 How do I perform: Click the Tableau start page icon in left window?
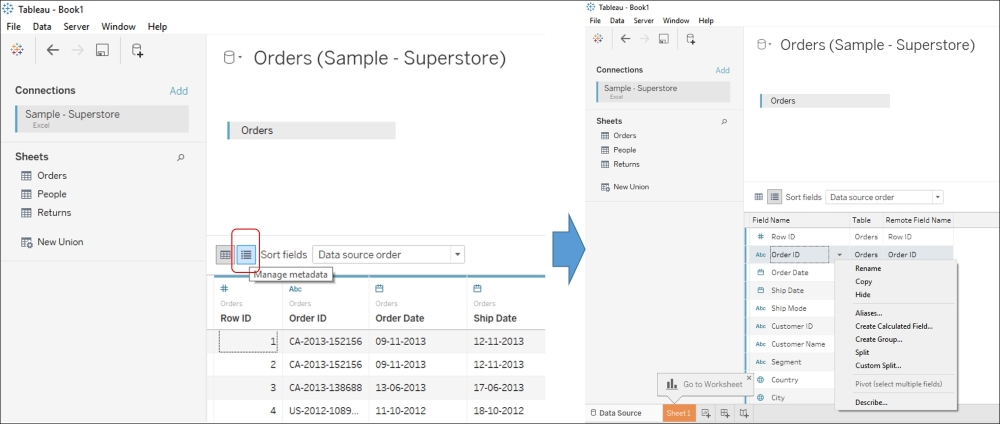[x=17, y=50]
